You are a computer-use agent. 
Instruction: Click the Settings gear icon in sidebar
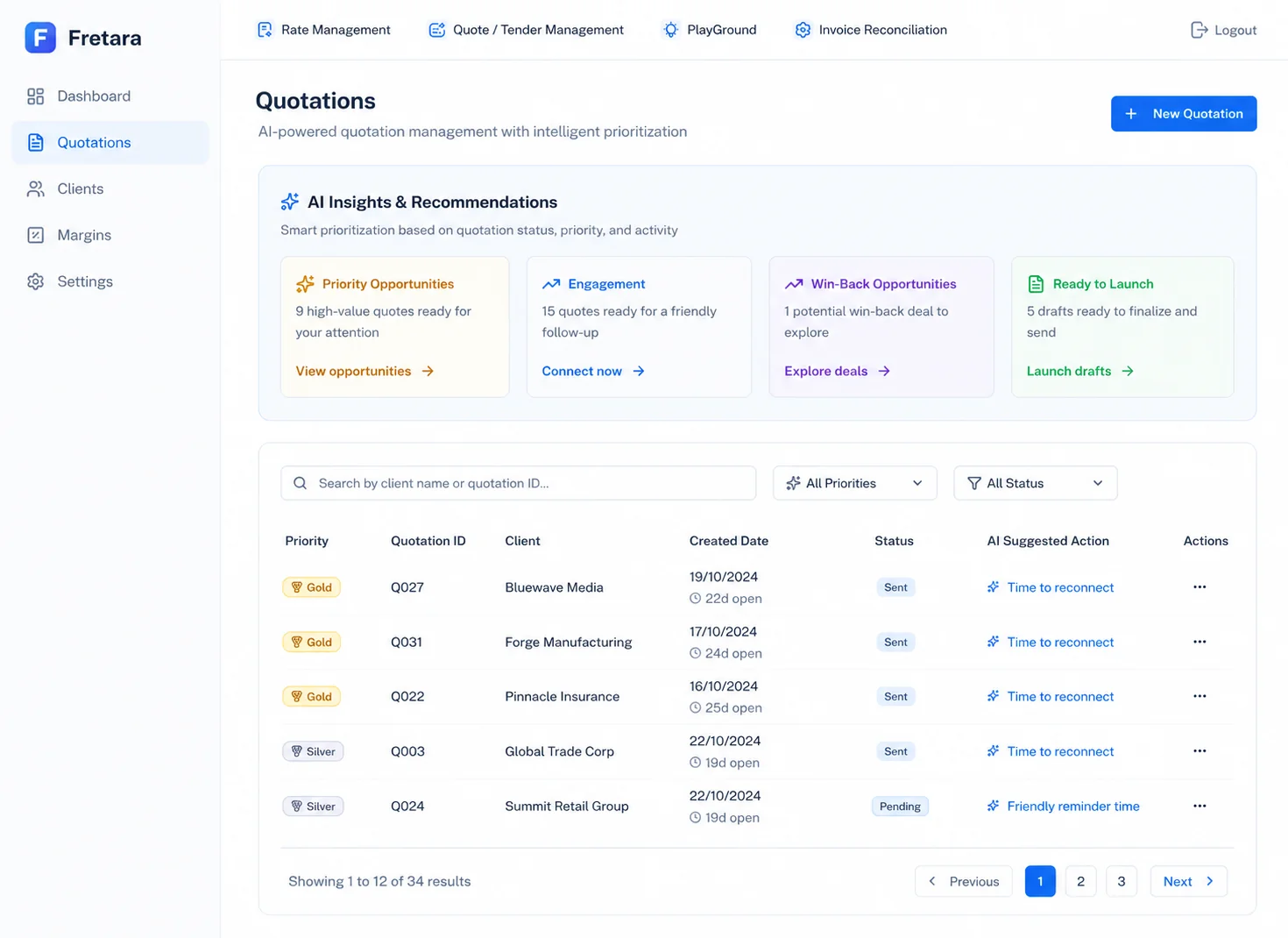tap(35, 281)
